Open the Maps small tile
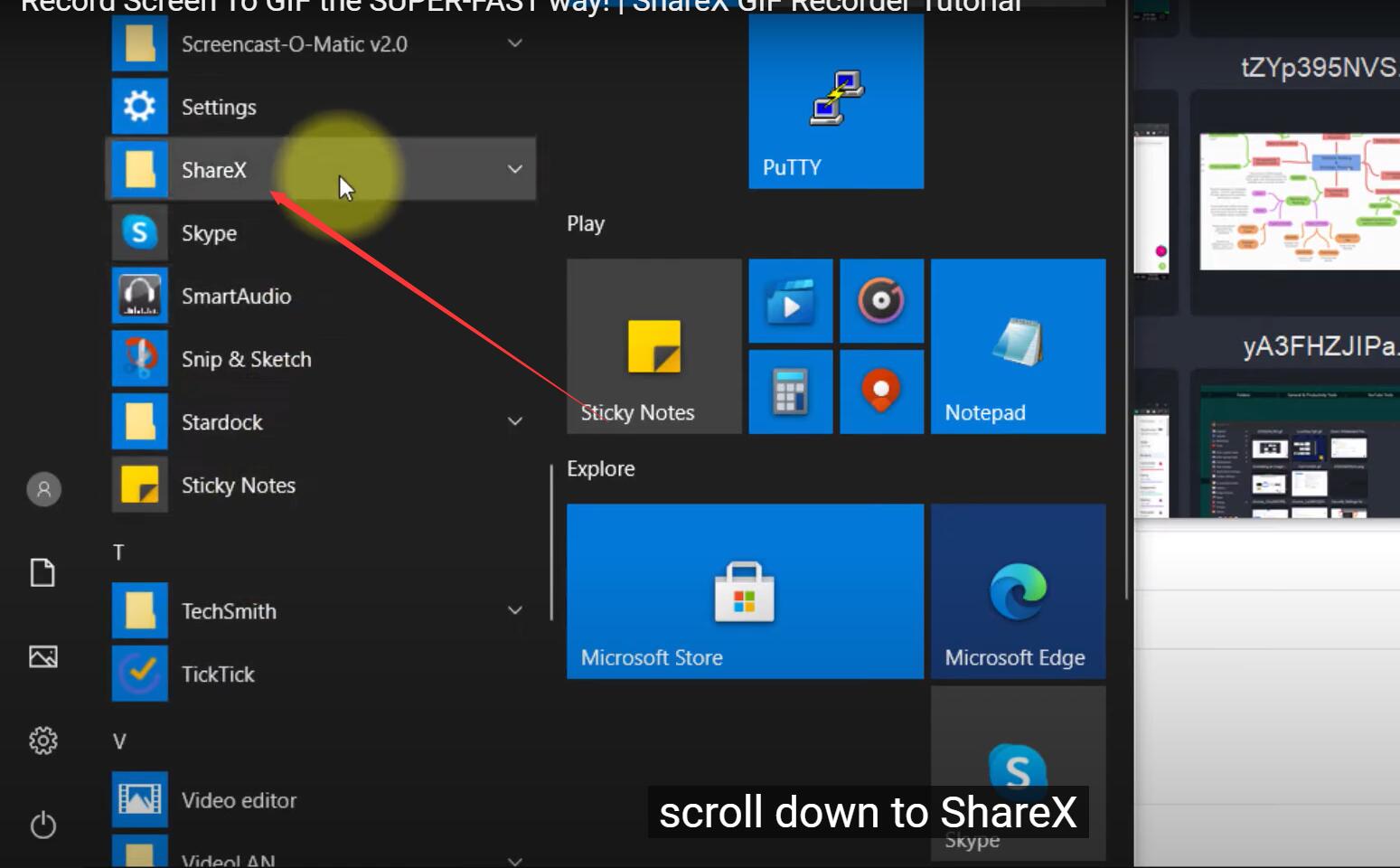The width and height of the screenshot is (1400, 868). coord(881,392)
